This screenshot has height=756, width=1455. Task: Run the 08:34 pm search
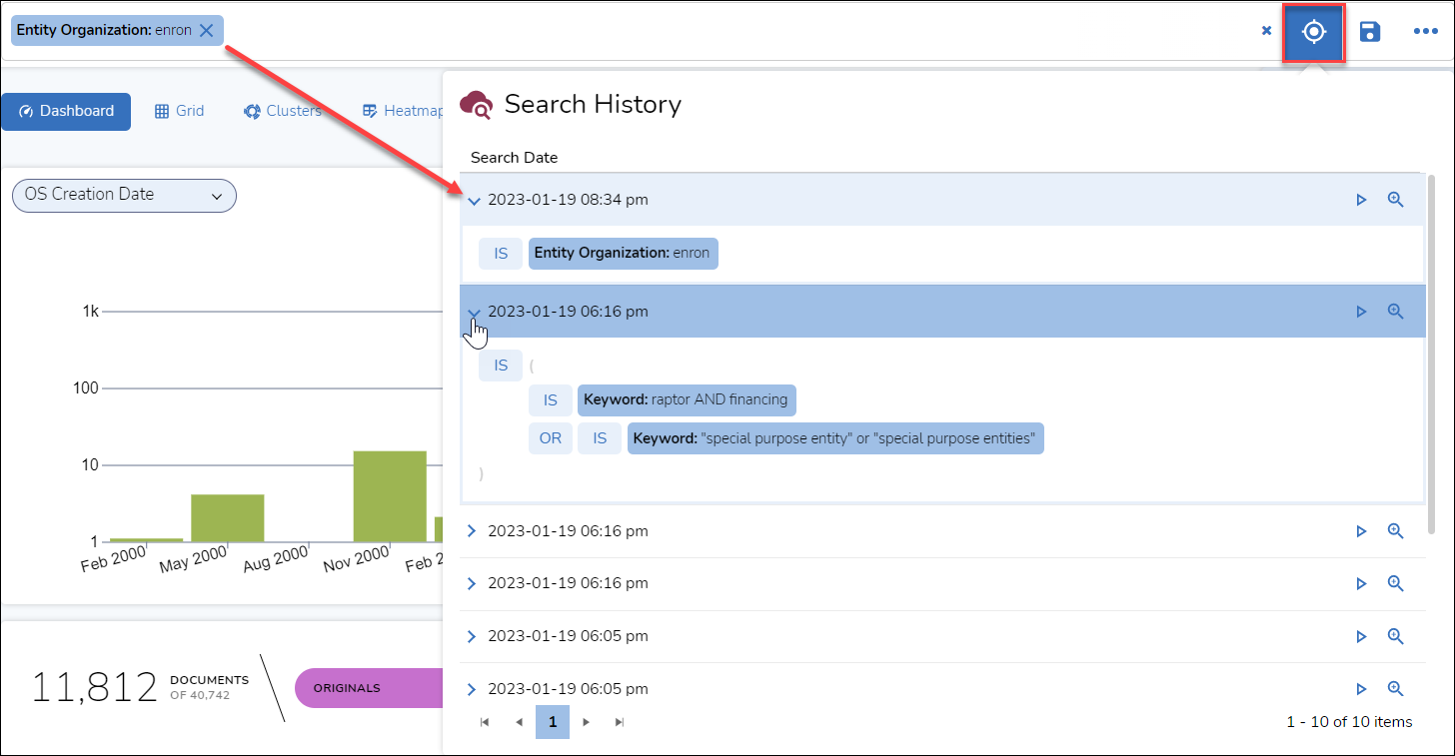[x=1361, y=200]
